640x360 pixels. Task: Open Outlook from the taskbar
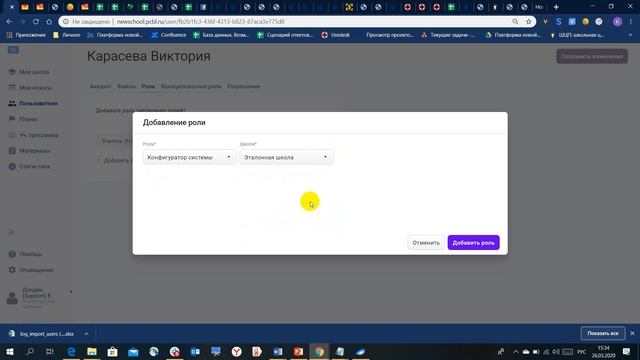tap(195, 351)
